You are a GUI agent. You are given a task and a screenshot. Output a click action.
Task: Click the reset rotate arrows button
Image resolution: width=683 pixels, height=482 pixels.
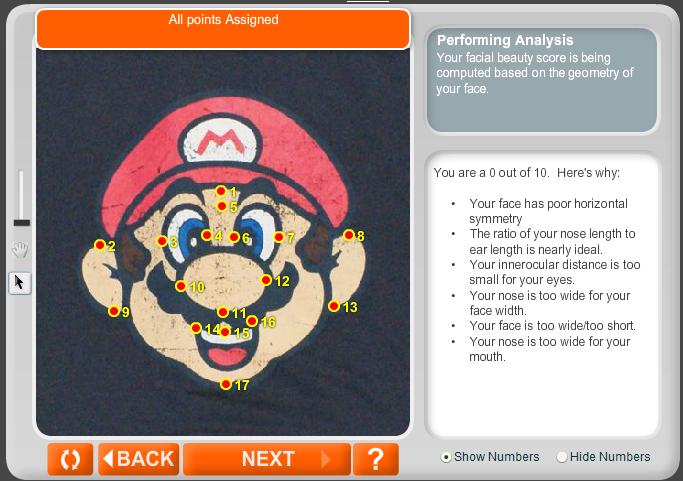click(x=70, y=459)
